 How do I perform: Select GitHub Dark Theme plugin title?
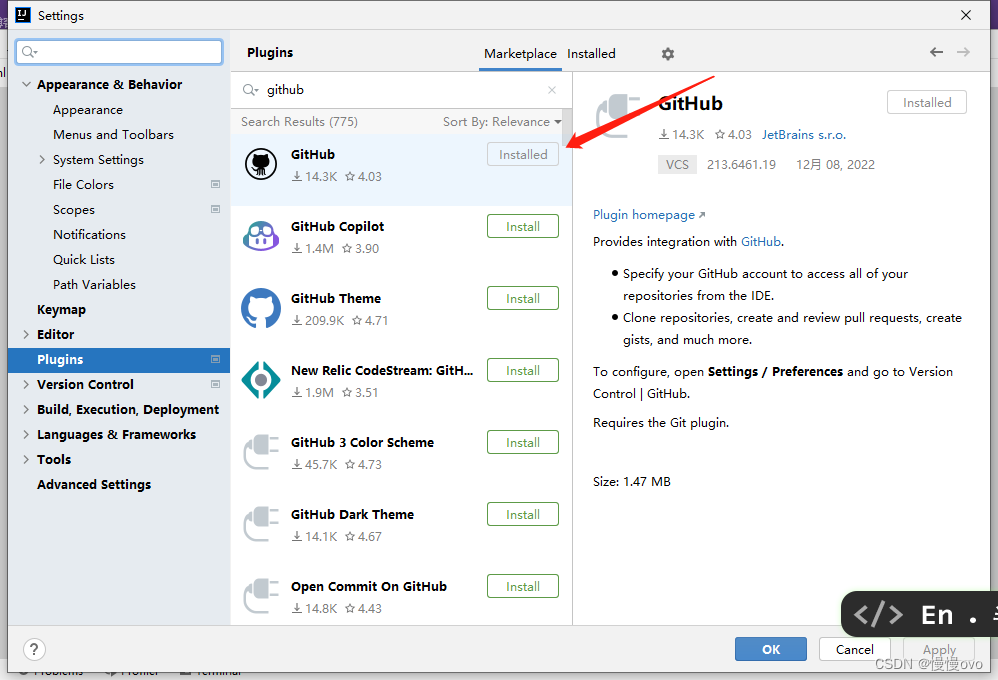(x=352, y=514)
